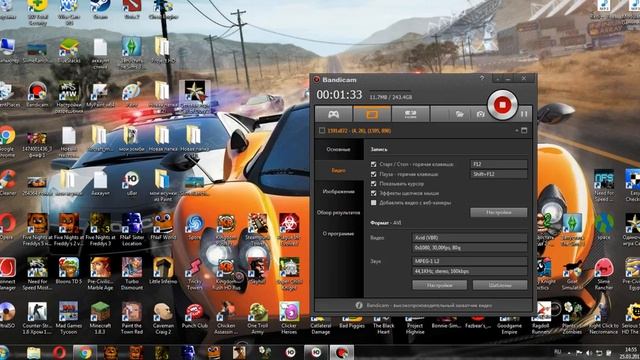Toggle the checkbox beside the orange resolution text
640x360 pixels.
322,131
